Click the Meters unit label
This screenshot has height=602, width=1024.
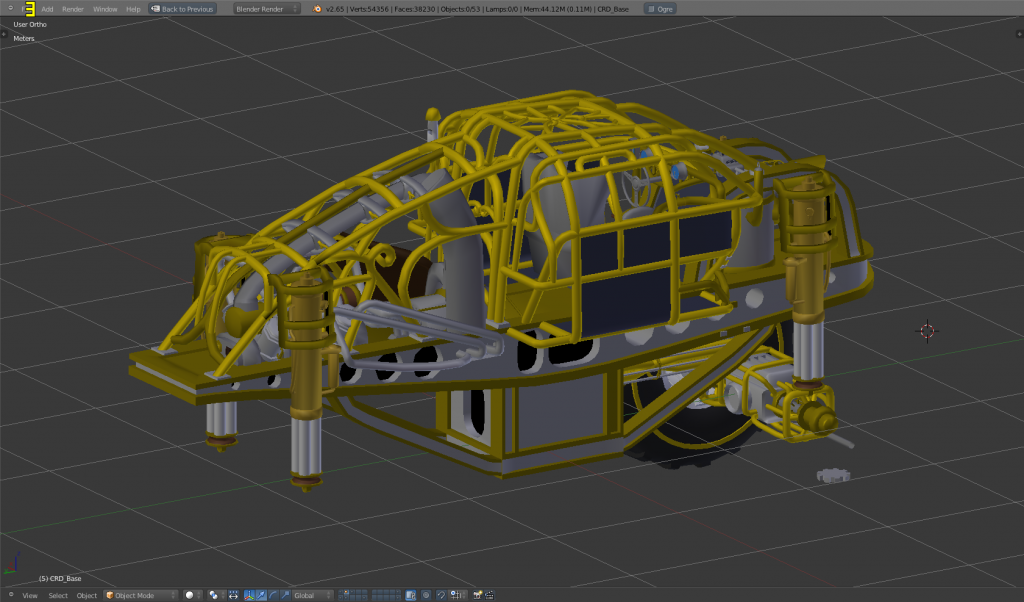click(x=24, y=39)
